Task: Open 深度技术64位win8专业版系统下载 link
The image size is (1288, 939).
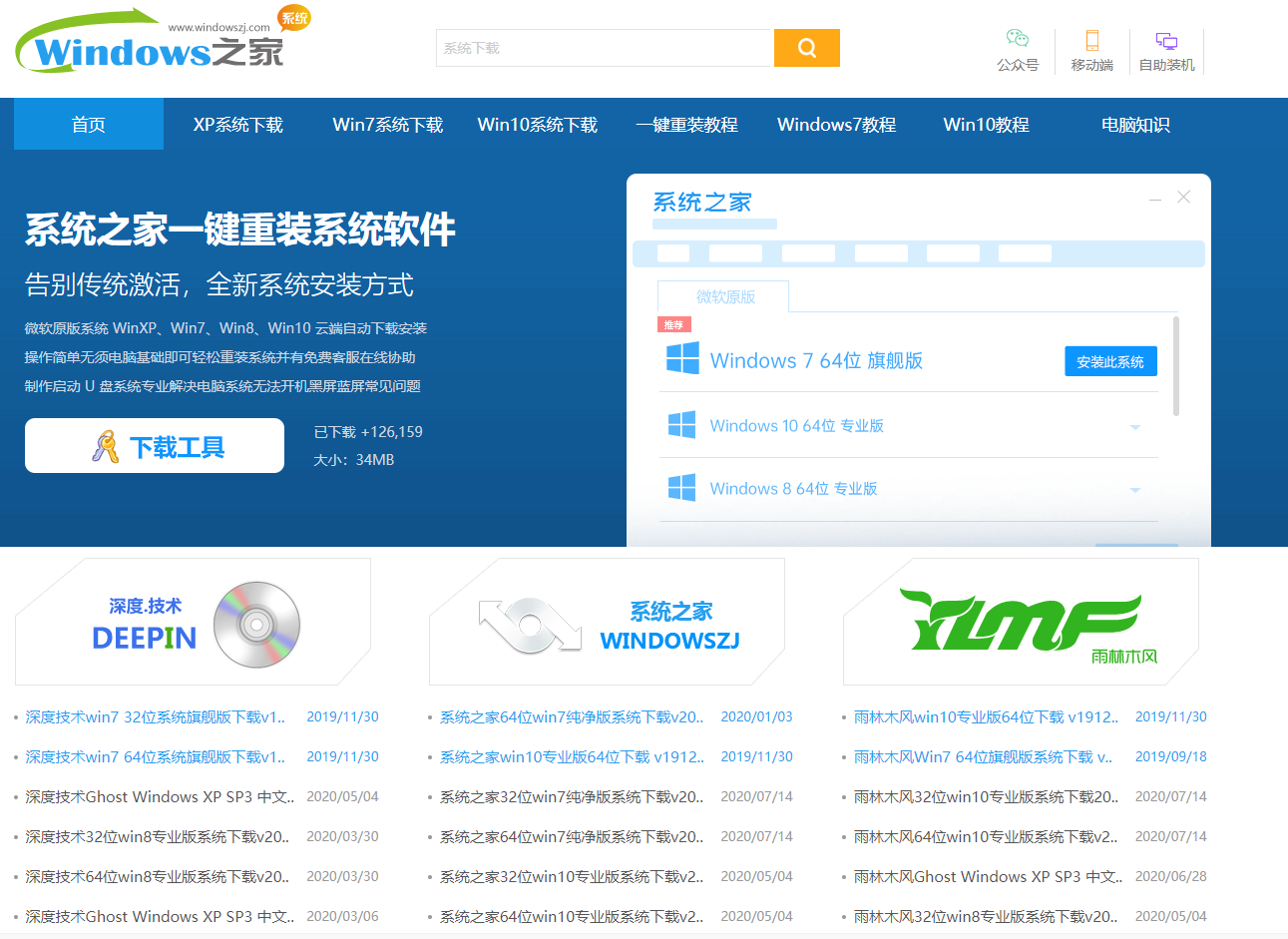Action: [x=158, y=876]
